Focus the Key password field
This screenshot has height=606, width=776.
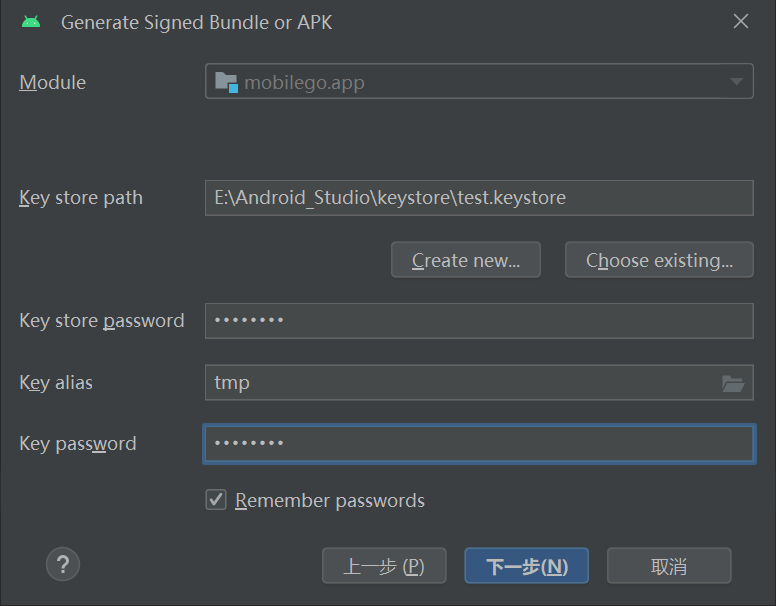478,444
